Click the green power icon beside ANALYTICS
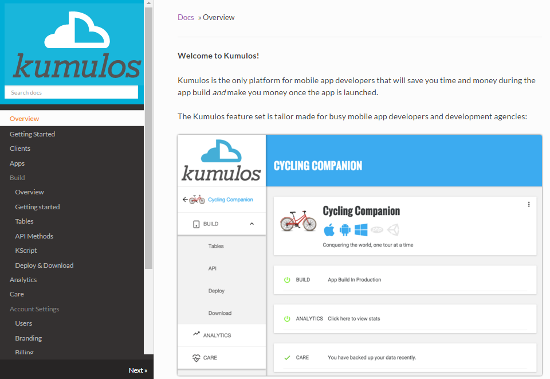Image resolution: width=550 pixels, height=379 pixels. tap(287, 319)
